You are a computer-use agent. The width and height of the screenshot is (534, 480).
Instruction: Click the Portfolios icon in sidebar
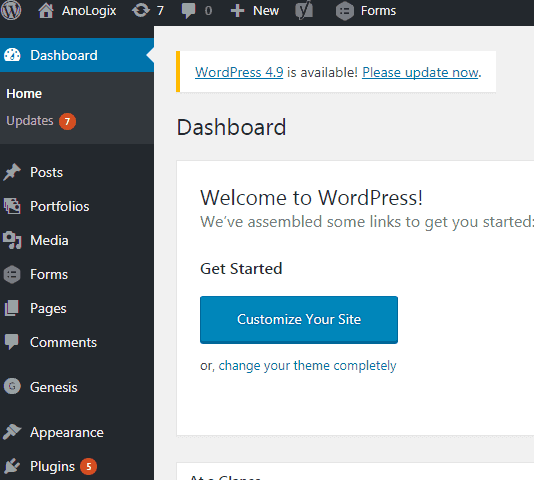pos(12,206)
